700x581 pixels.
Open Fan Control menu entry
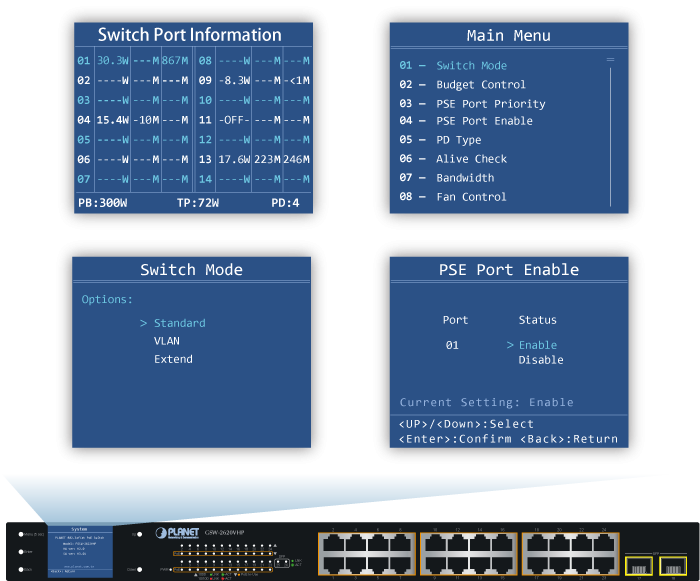click(471, 197)
